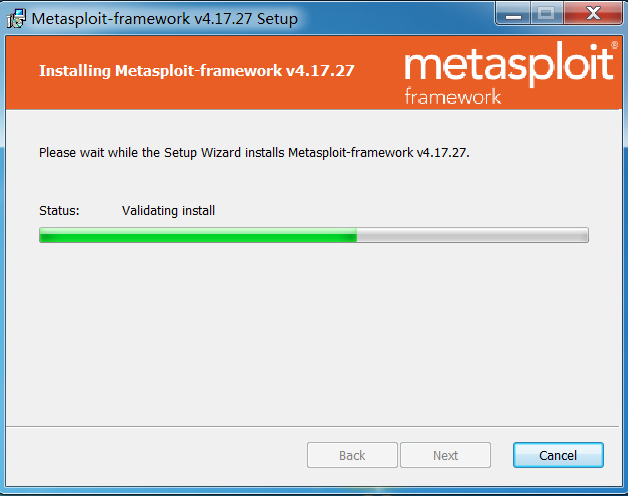
Task: Click the separator line above the buttons
Action: click(312, 426)
